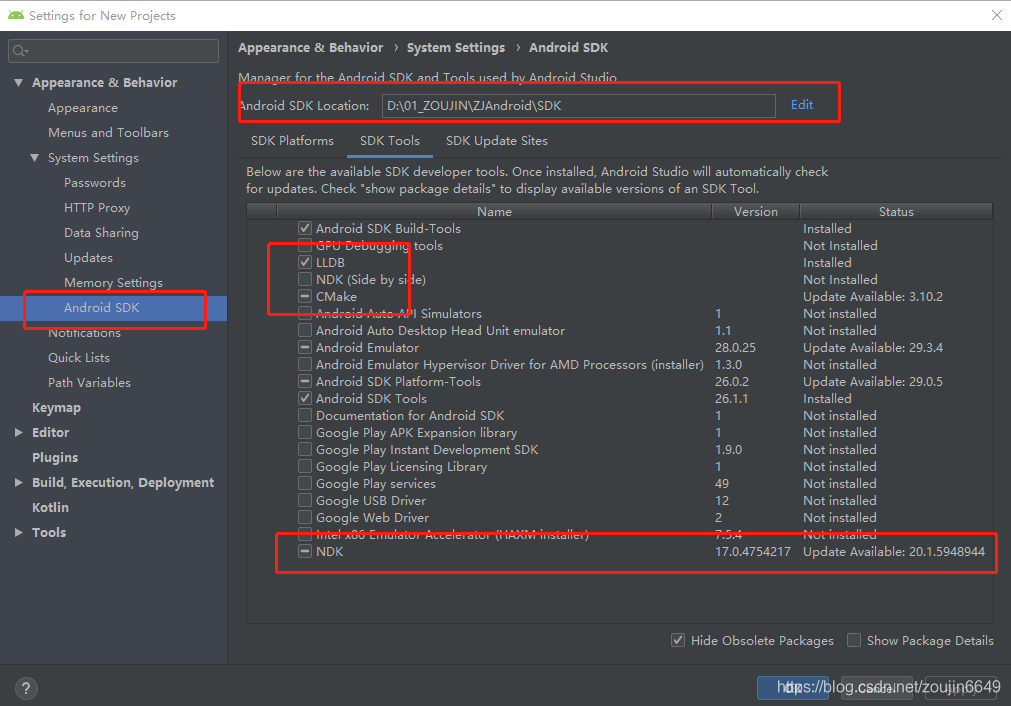The image size is (1011, 706).
Task: Click the help question mark icon
Action: 26,688
